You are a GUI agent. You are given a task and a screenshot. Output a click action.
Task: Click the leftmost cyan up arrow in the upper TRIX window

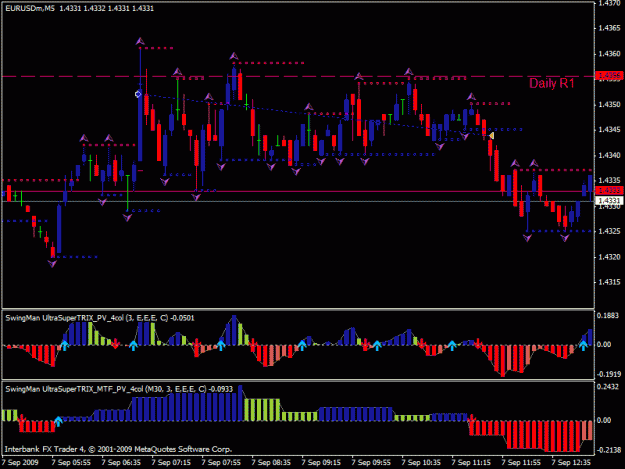click(64, 345)
